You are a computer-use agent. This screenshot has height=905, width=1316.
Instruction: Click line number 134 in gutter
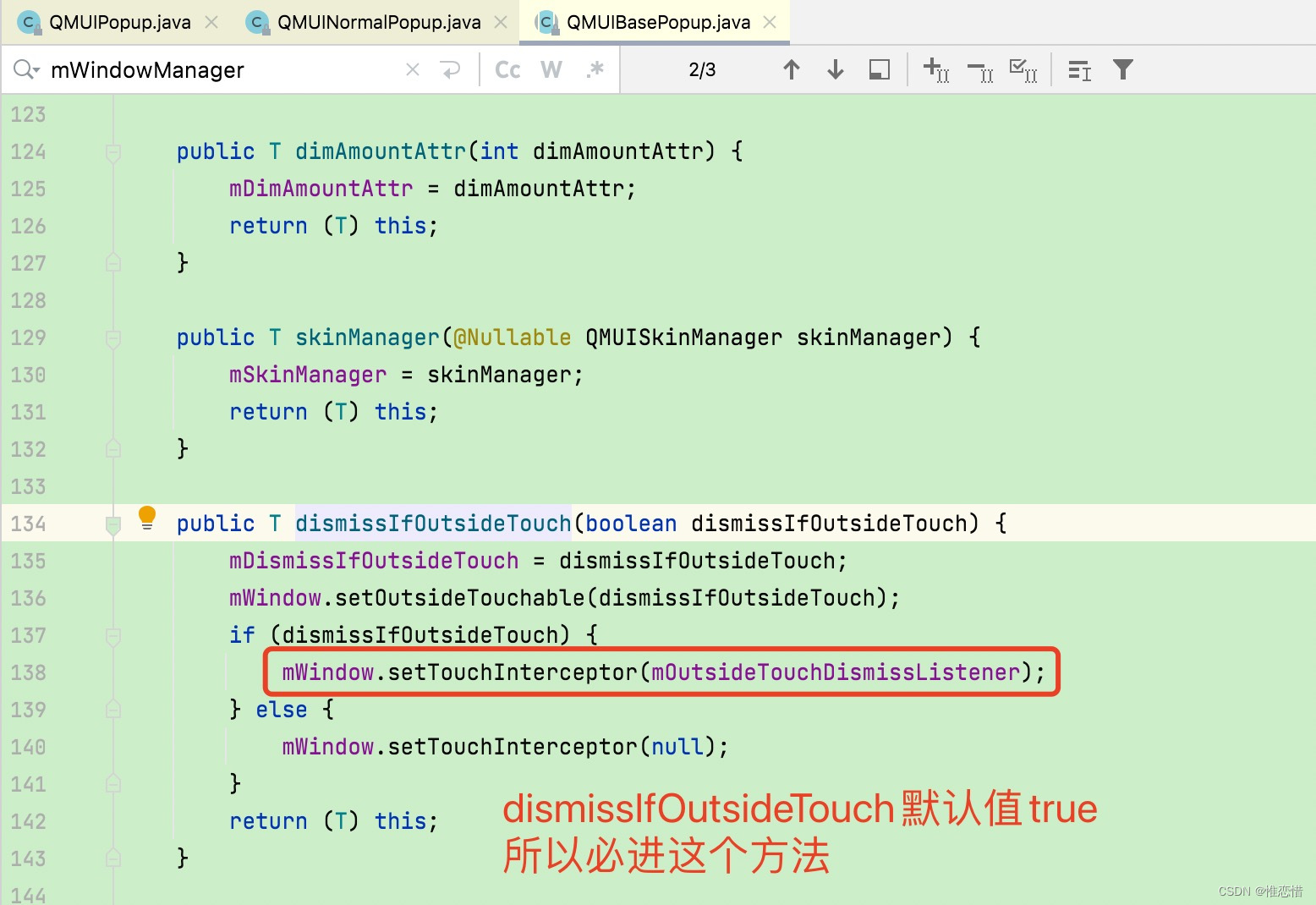click(28, 524)
